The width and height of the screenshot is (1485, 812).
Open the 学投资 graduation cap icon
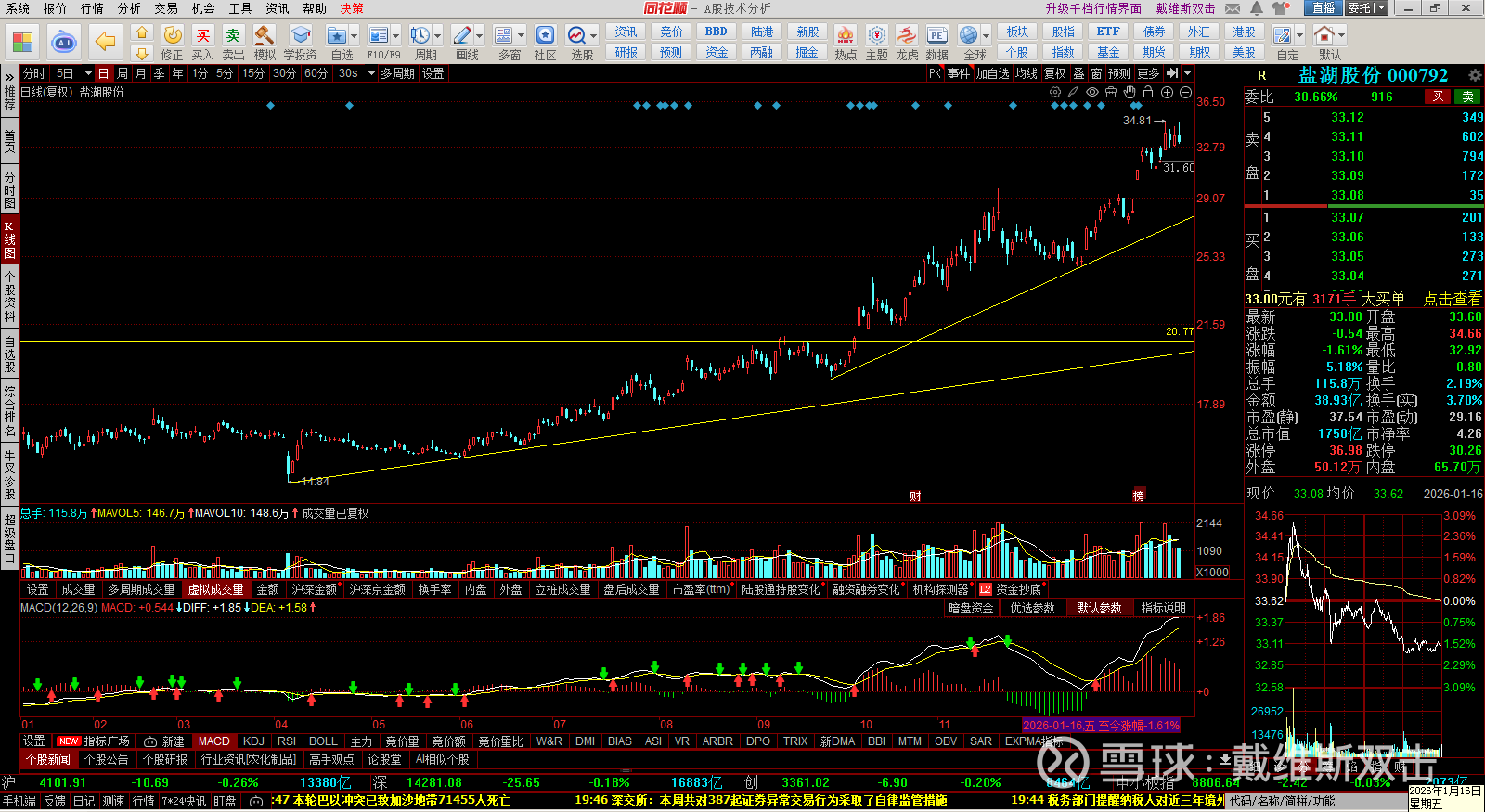[x=300, y=35]
